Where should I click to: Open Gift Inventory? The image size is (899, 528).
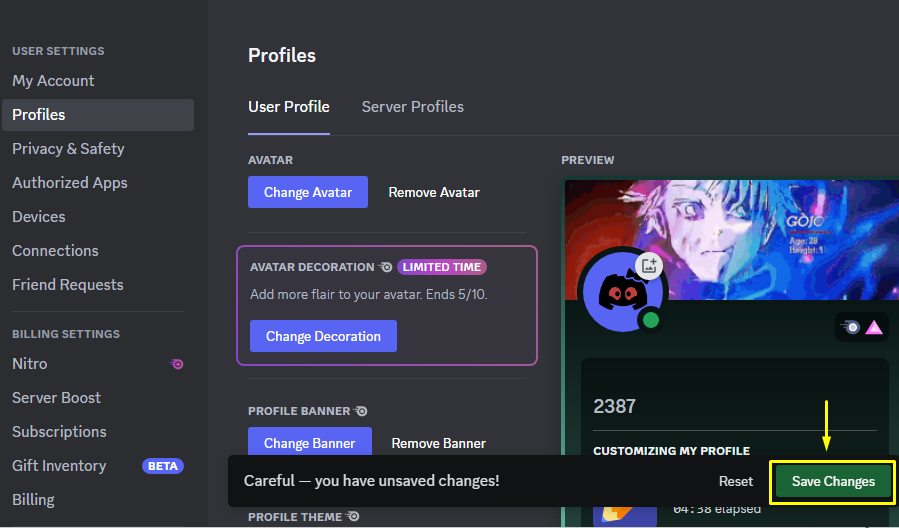pos(59,466)
